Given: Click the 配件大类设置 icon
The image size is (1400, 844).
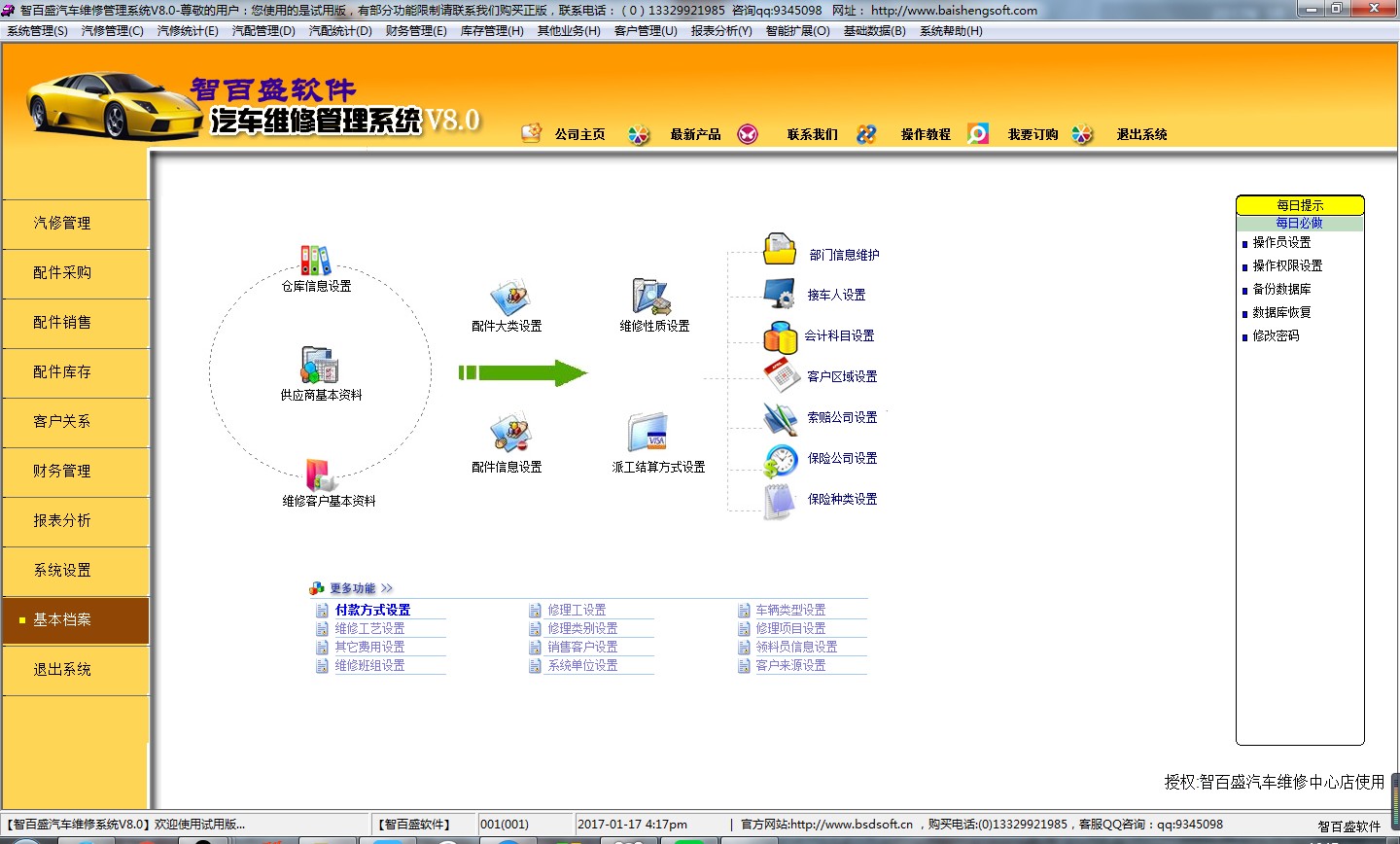Looking at the screenshot, I should point(508,298).
